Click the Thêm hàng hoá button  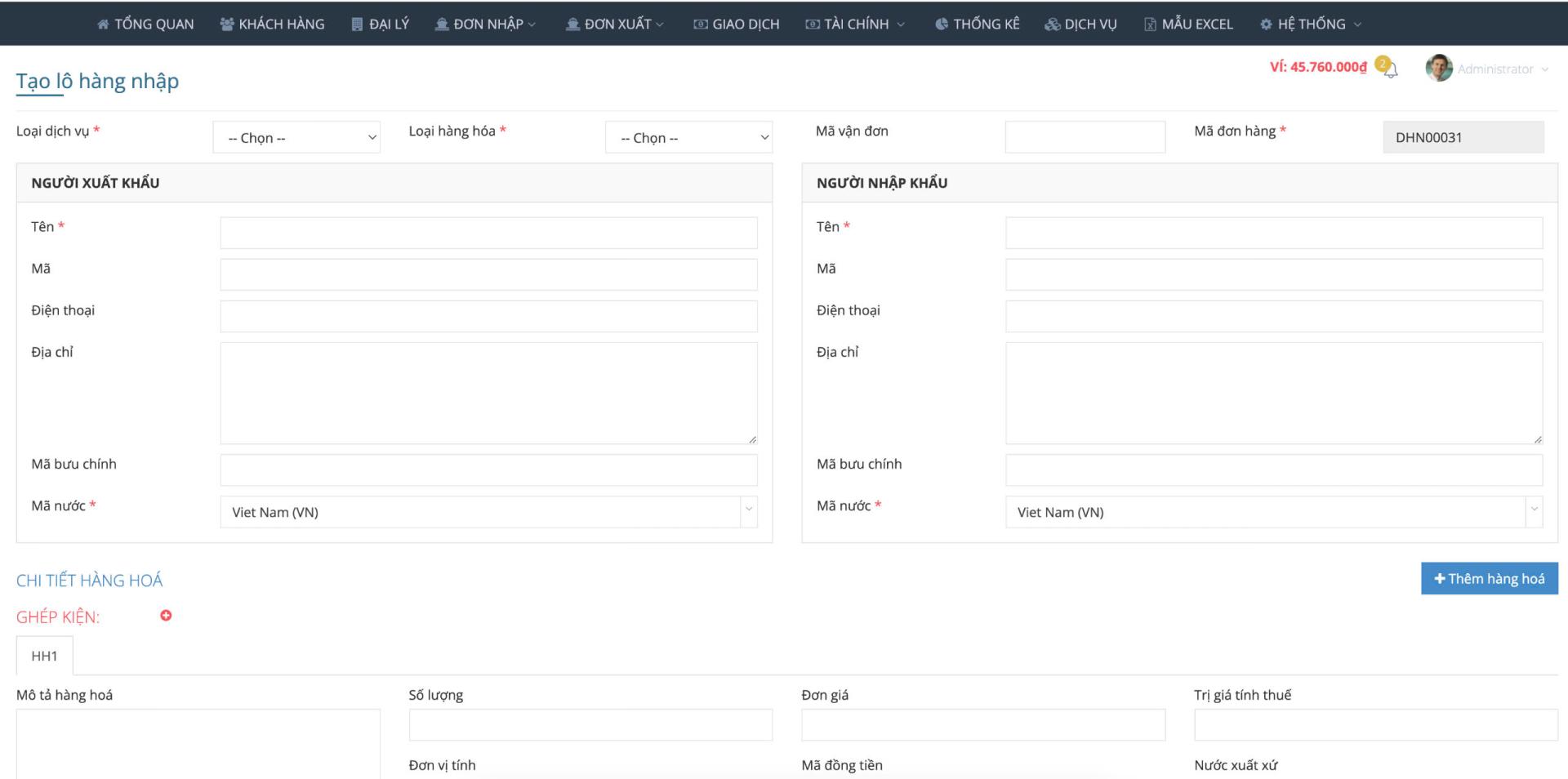click(1489, 578)
